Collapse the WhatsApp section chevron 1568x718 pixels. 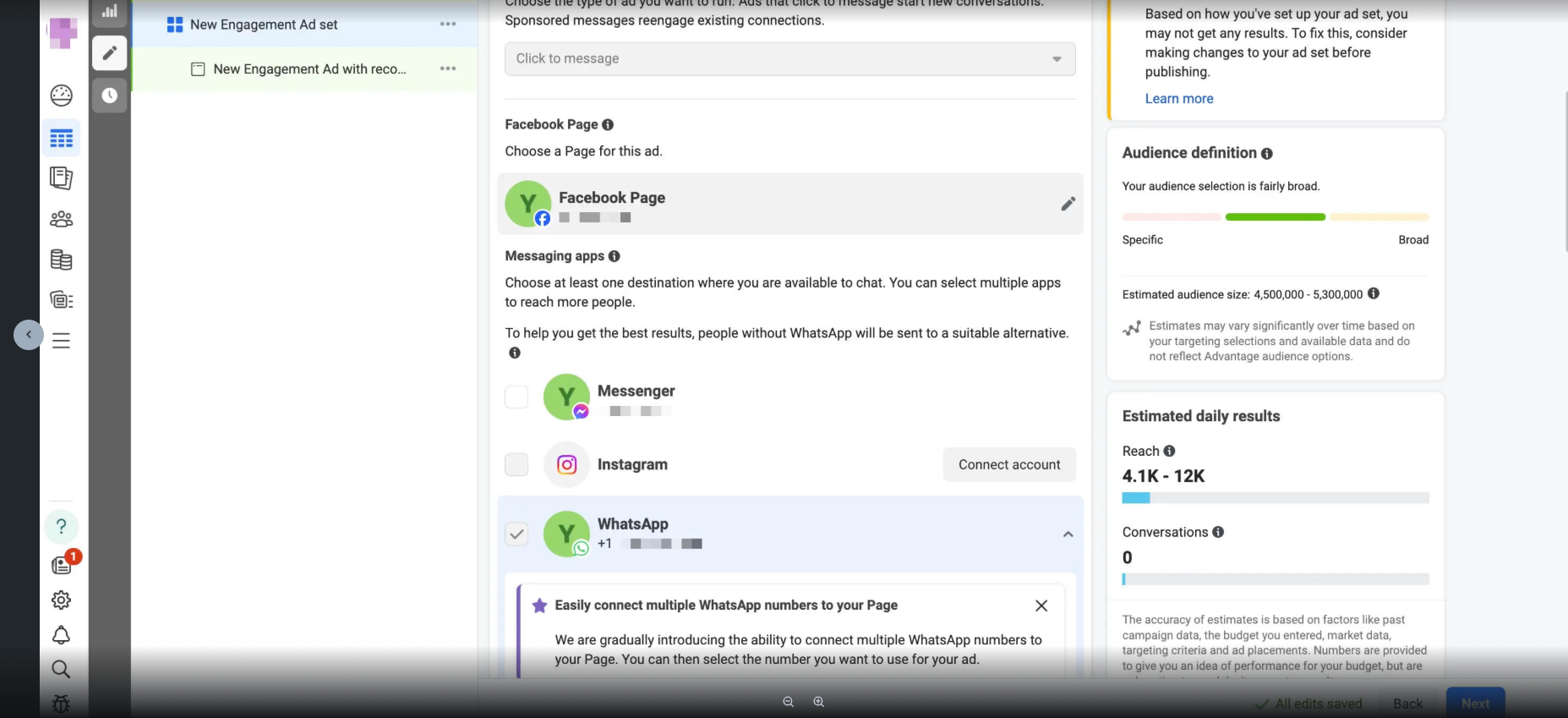(1068, 534)
